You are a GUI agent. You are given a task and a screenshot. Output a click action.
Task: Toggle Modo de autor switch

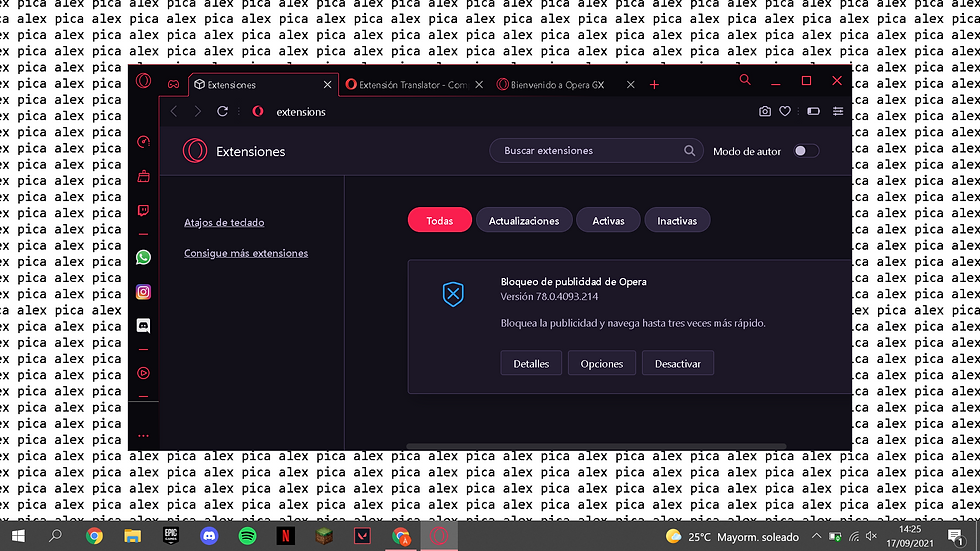pyautogui.click(x=806, y=151)
